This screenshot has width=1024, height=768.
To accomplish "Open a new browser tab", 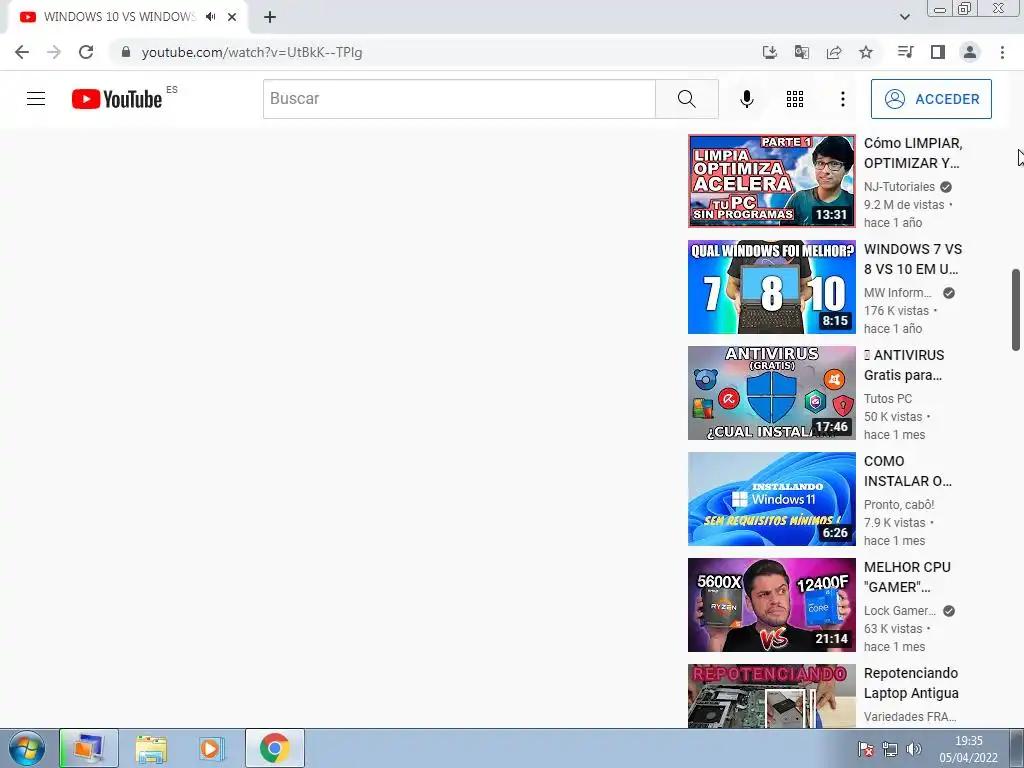I will coord(270,17).
